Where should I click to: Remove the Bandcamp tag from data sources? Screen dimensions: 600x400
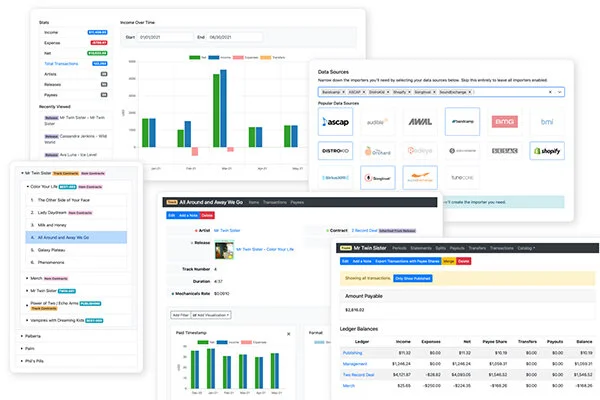coord(343,92)
